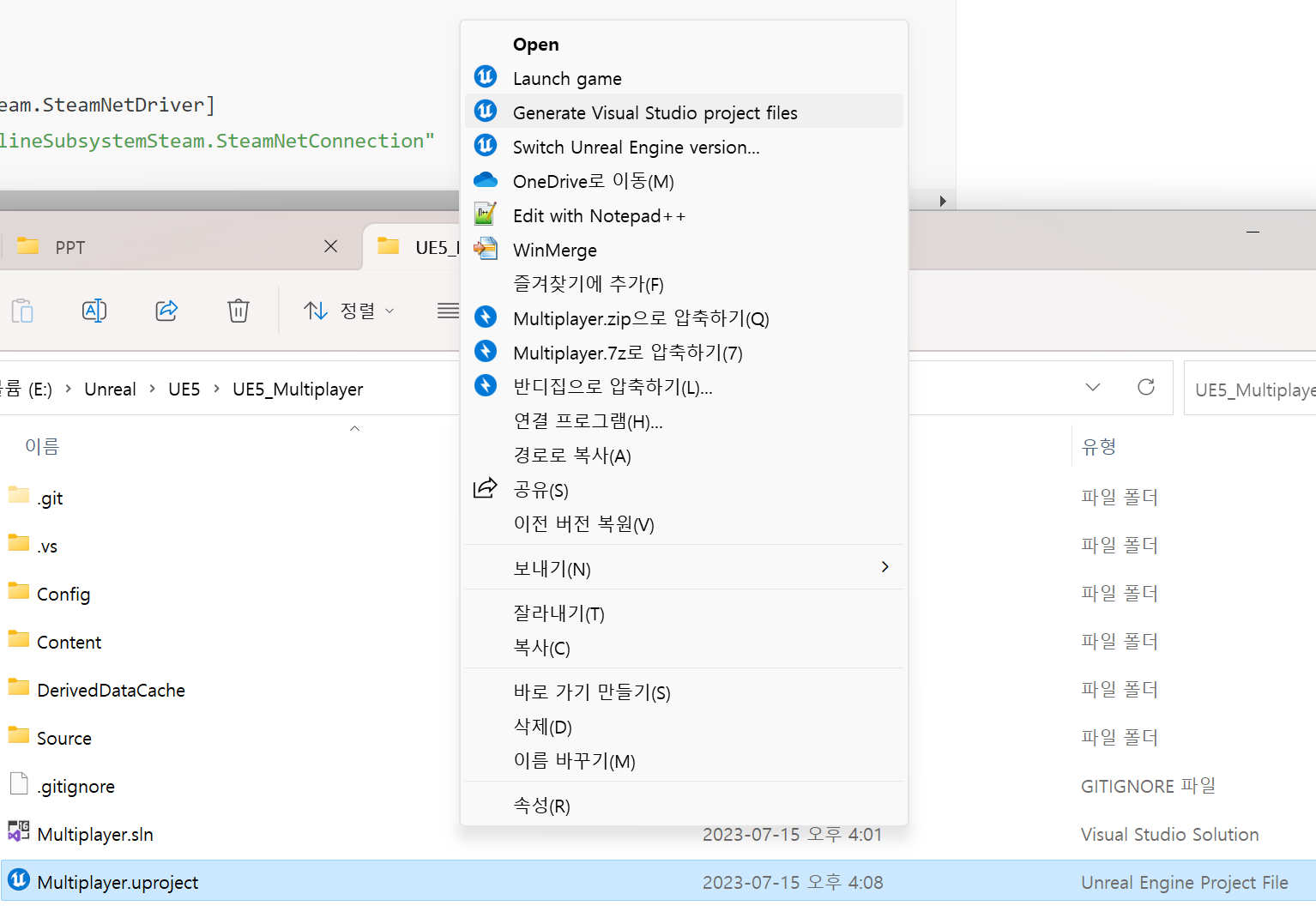
Task: Click the Source folder icon
Action: coord(18,735)
